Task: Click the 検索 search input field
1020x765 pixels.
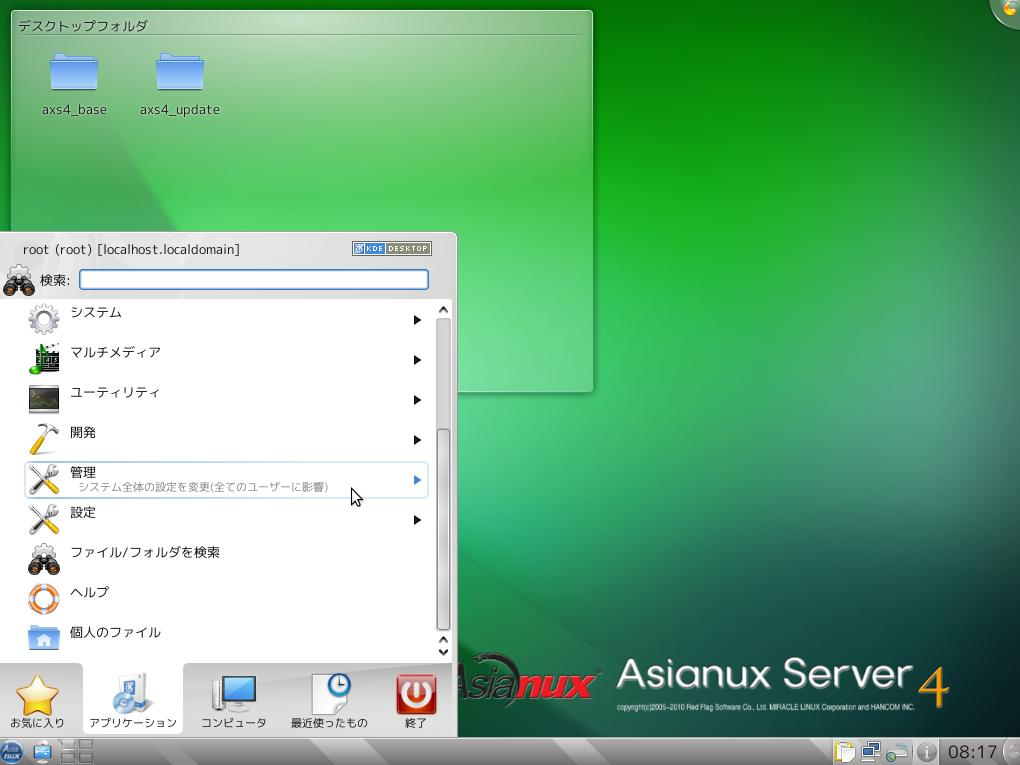Action: pyautogui.click(x=254, y=280)
